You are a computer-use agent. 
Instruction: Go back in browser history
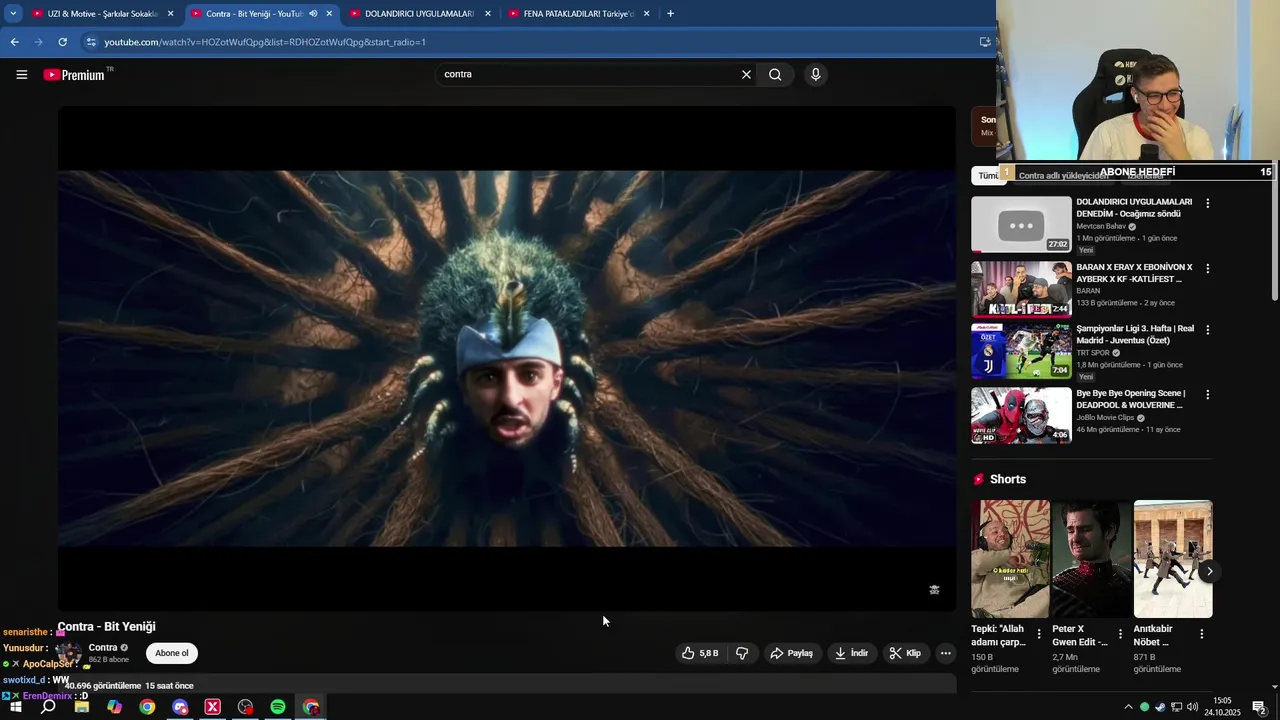click(14, 42)
